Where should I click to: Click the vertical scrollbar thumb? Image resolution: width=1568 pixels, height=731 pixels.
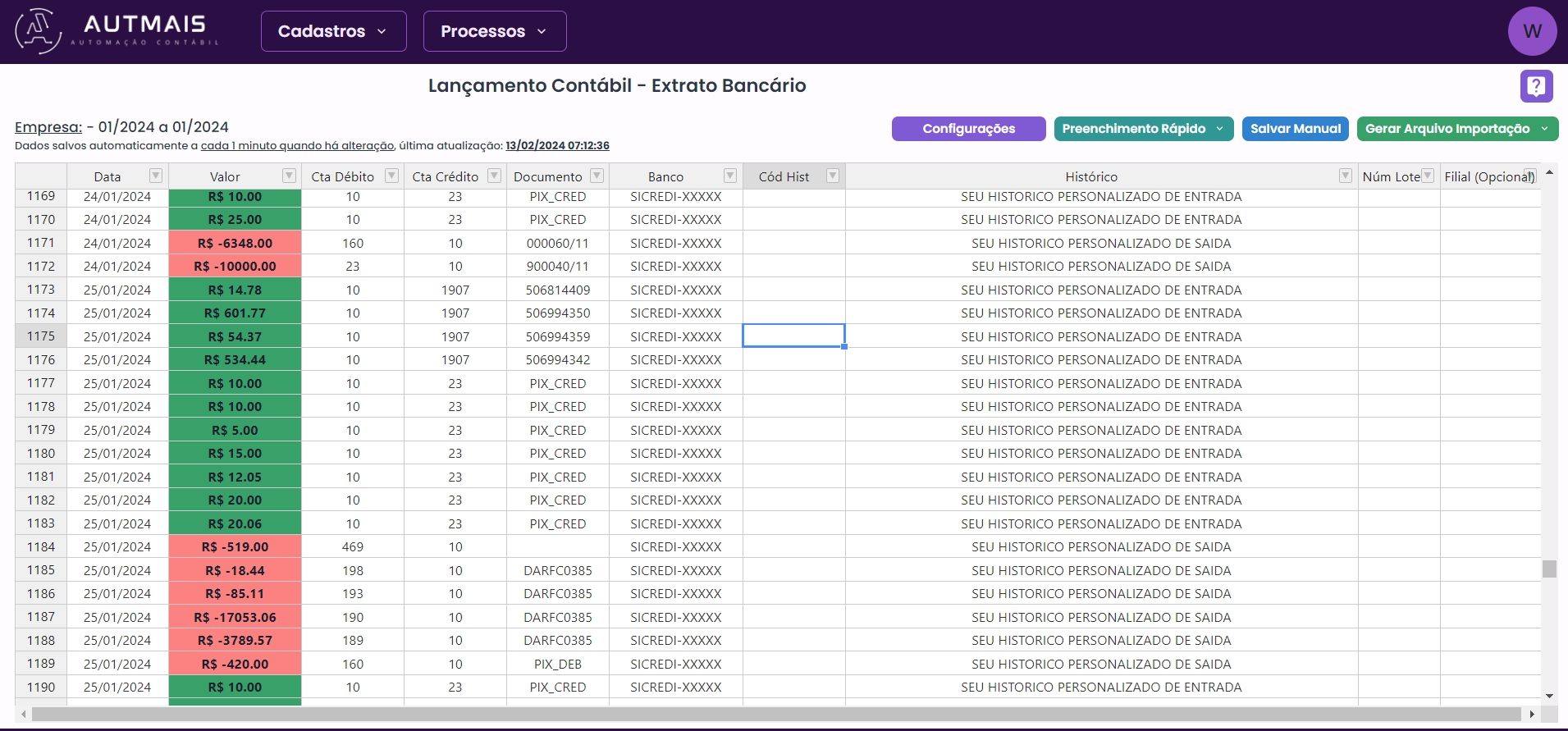(1549, 569)
